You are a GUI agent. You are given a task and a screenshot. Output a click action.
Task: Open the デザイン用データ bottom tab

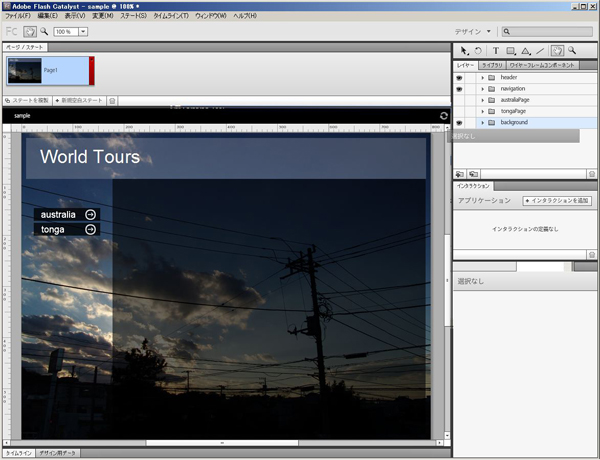point(58,453)
